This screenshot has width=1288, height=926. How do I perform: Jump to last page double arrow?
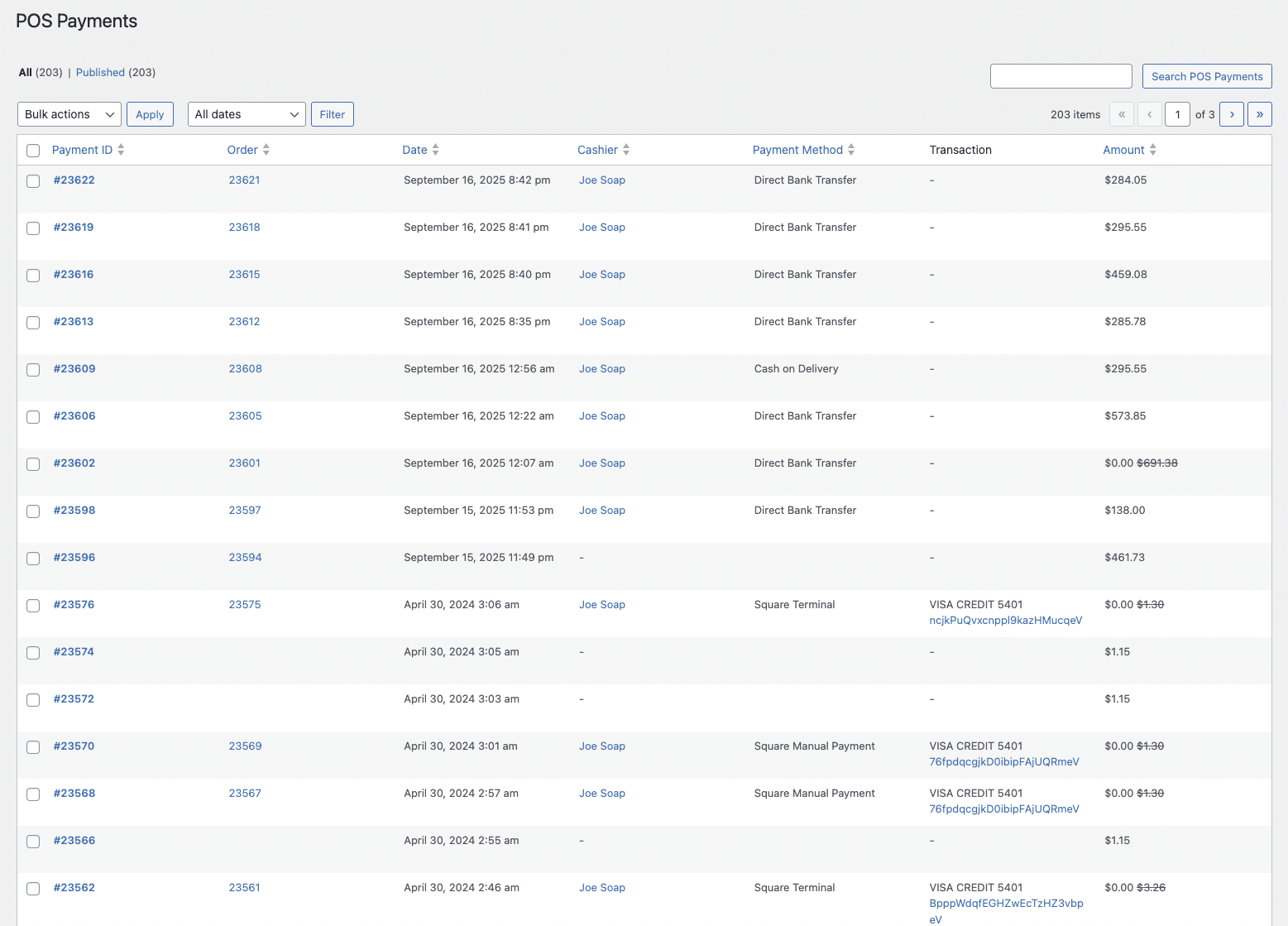pyautogui.click(x=1259, y=114)
